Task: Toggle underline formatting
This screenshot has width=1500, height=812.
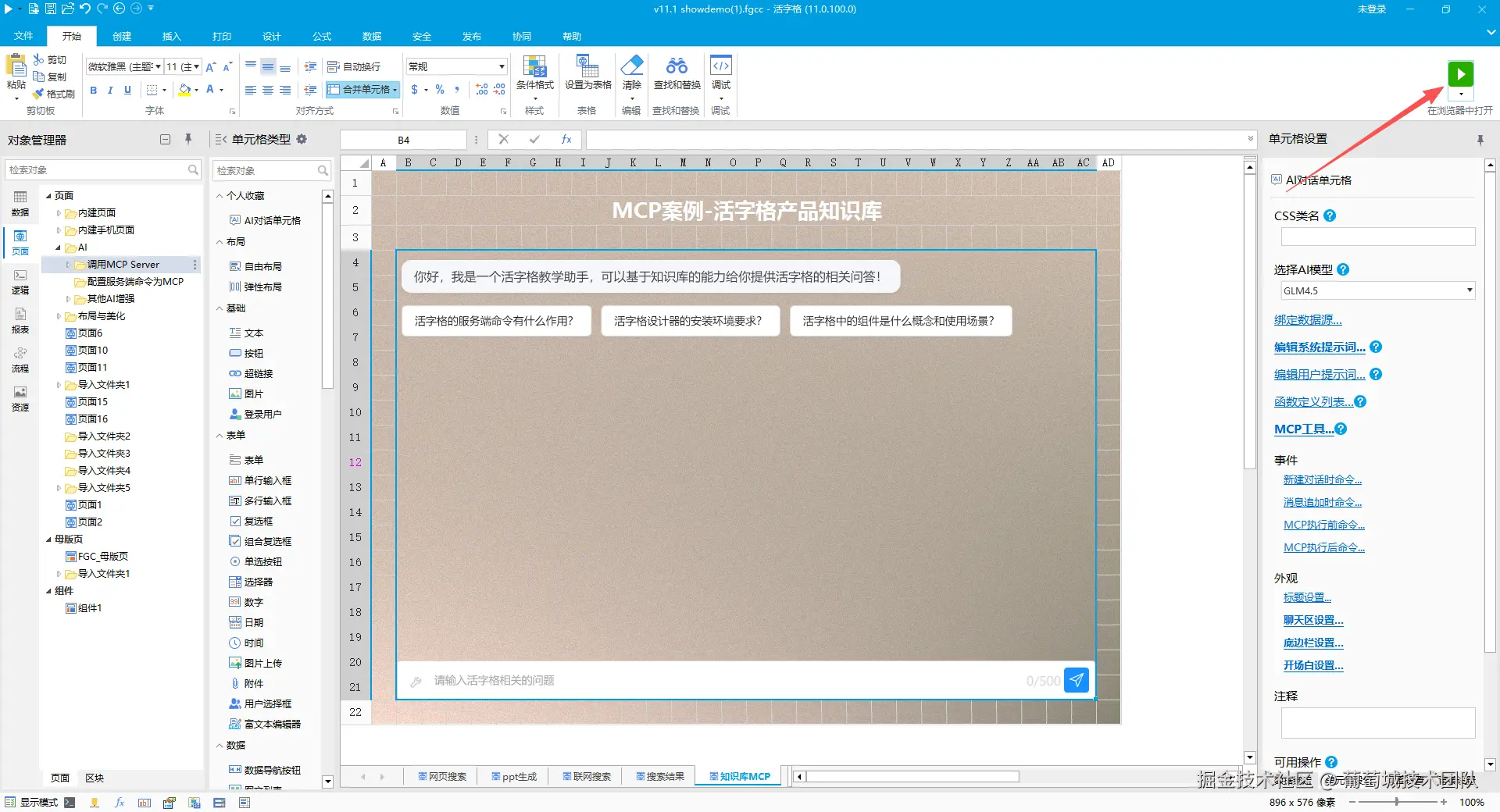Action: click(127, 91)
